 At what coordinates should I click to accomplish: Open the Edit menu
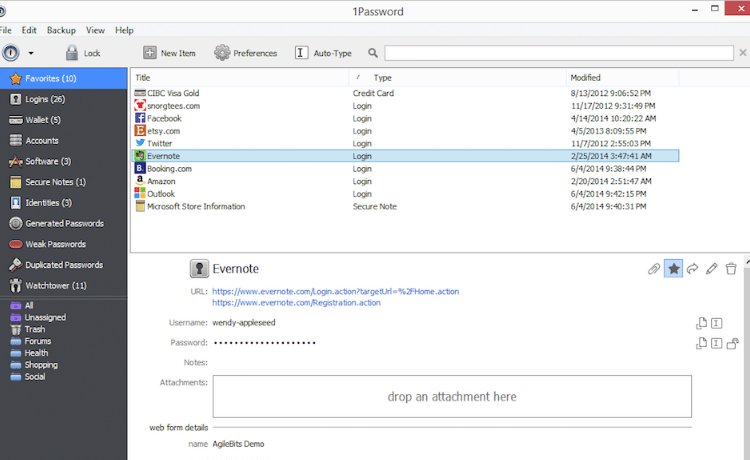pyautogui.click(x=29, y=30)
